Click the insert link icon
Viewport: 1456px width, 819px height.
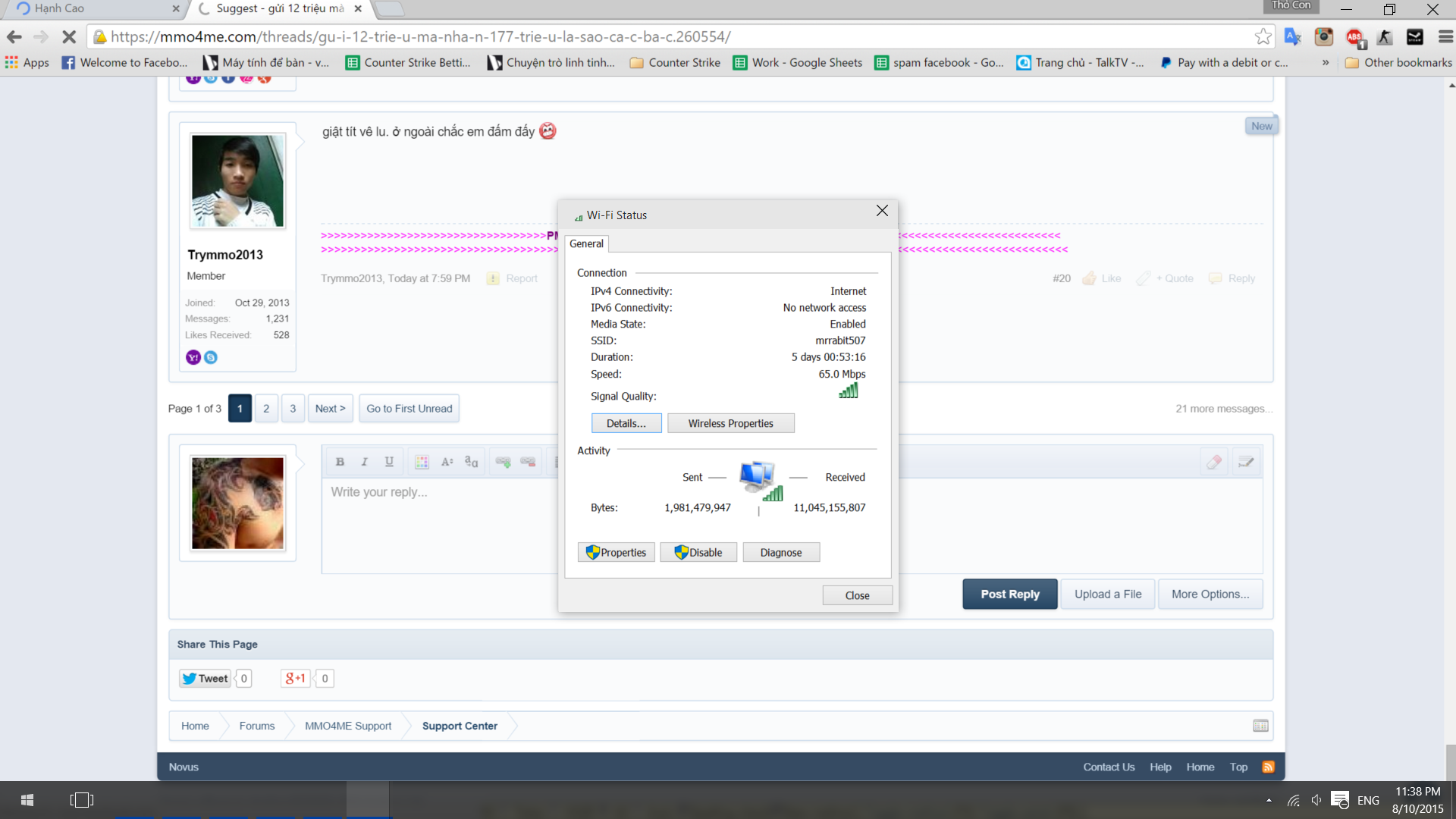pos(503,462)
